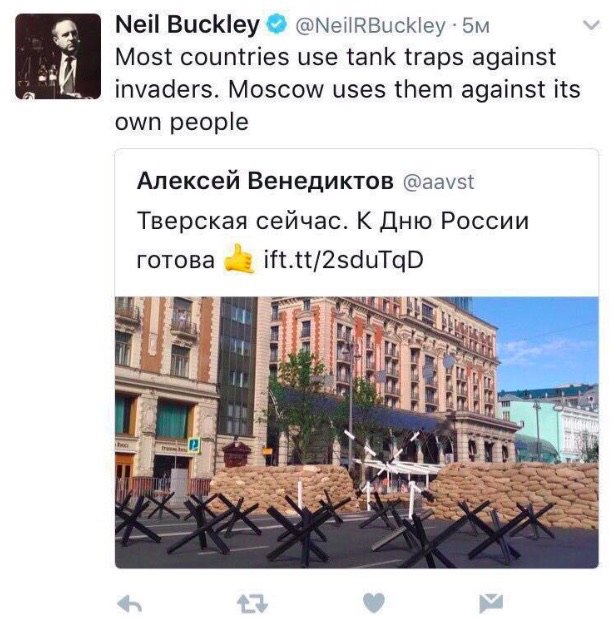
Task: Click the thumbs-up emoji in quoted tweet
Action: 239,259
